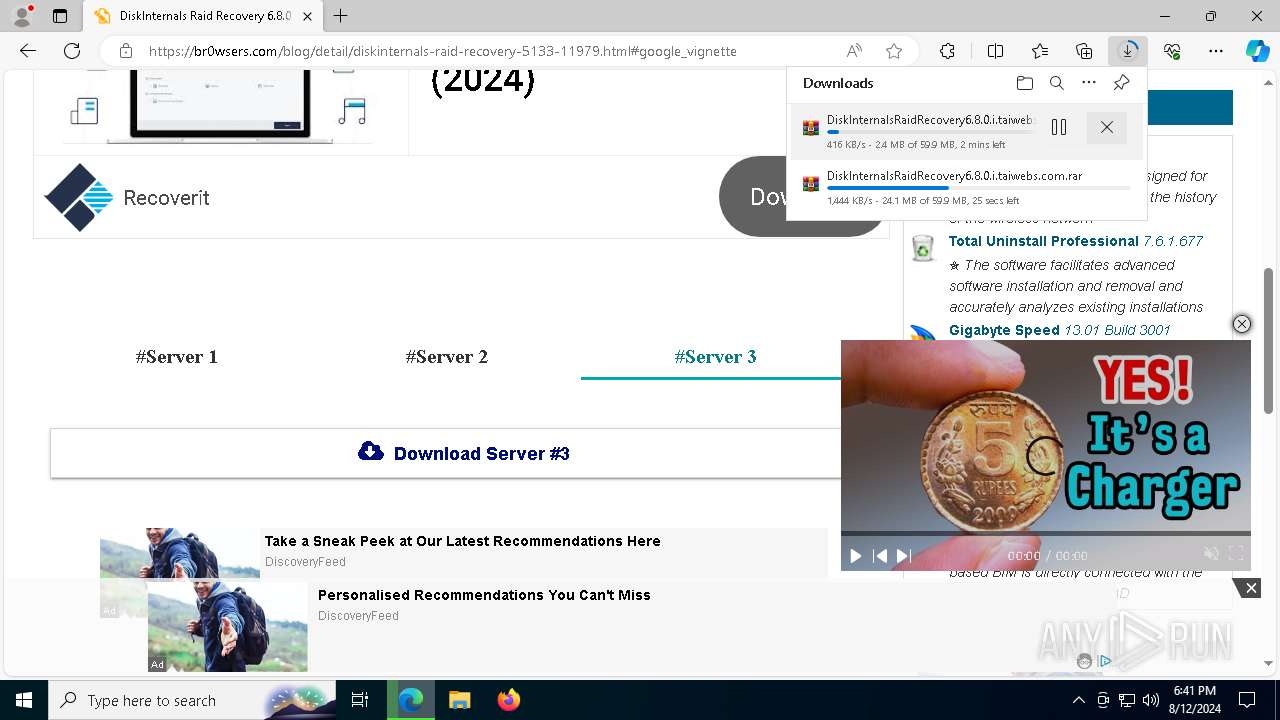Viewport: 1280px width, 720px height.
Task: Open AdChoices icon on banner
Action: click(x=1105, y=661)
